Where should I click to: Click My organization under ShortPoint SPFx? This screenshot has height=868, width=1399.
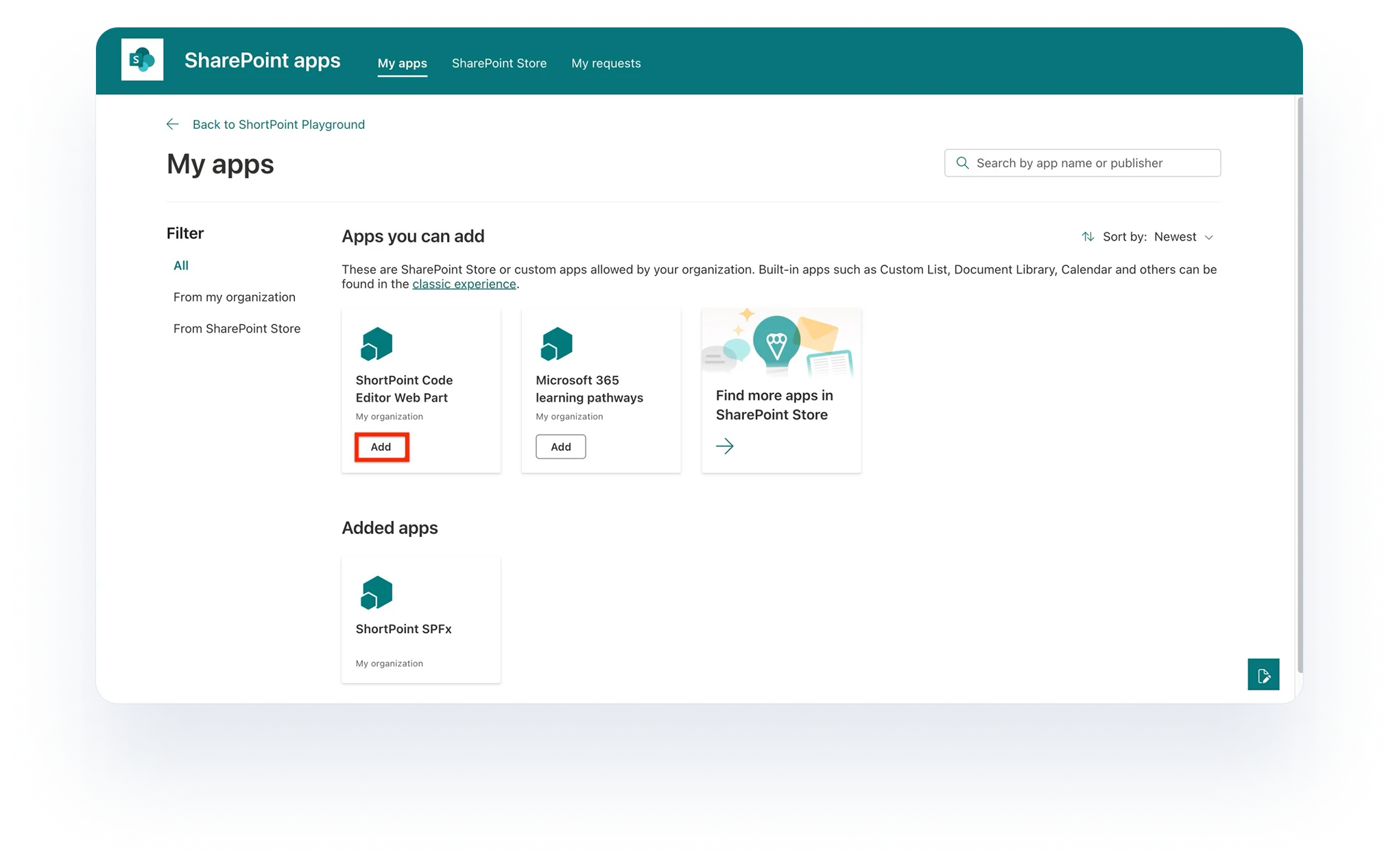tap(390, 664)
